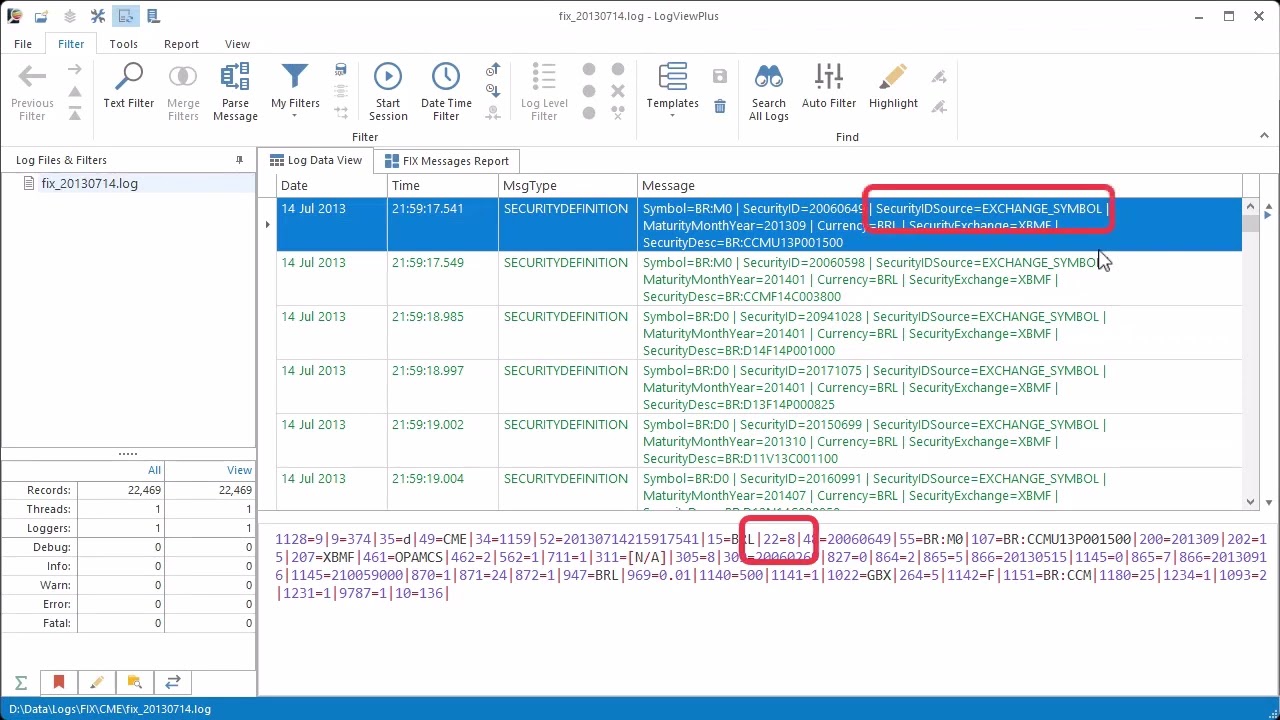Image resolution: width=1280 pixels, height=720 pixels.
Task: Switch to the Report ribbon tab
Action: point(181,44)
